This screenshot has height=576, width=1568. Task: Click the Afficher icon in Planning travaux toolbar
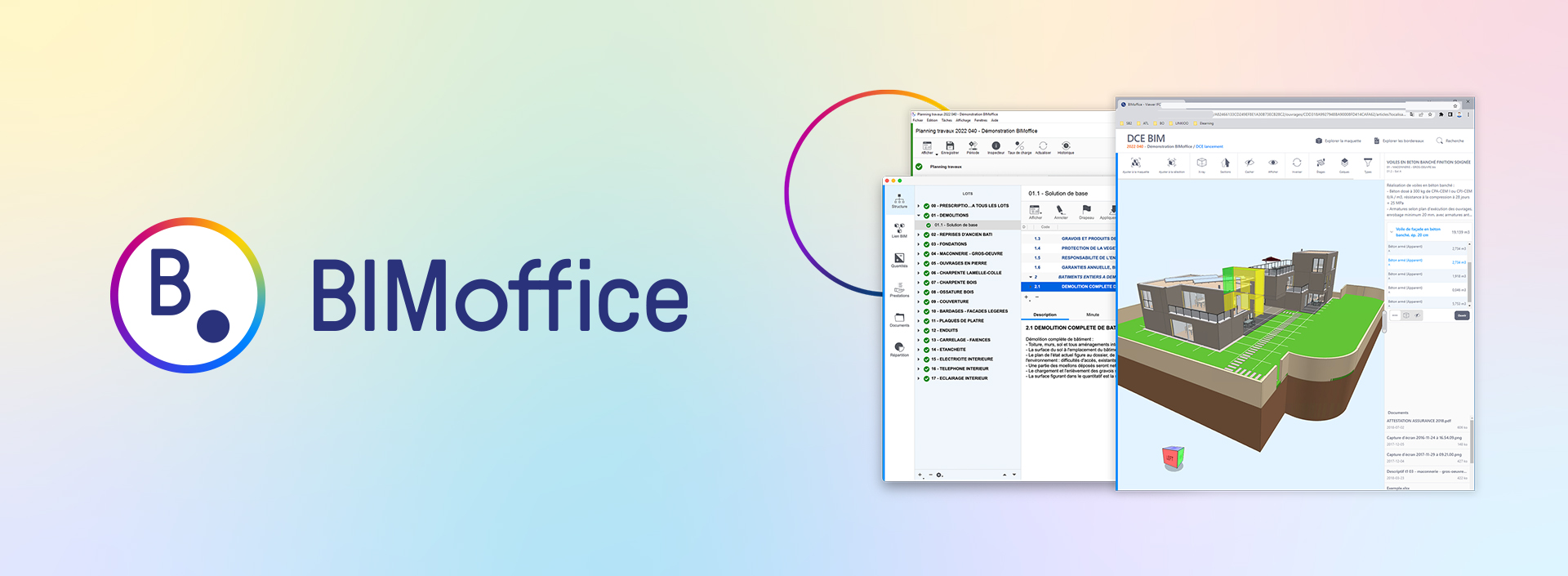pos(927,148)
